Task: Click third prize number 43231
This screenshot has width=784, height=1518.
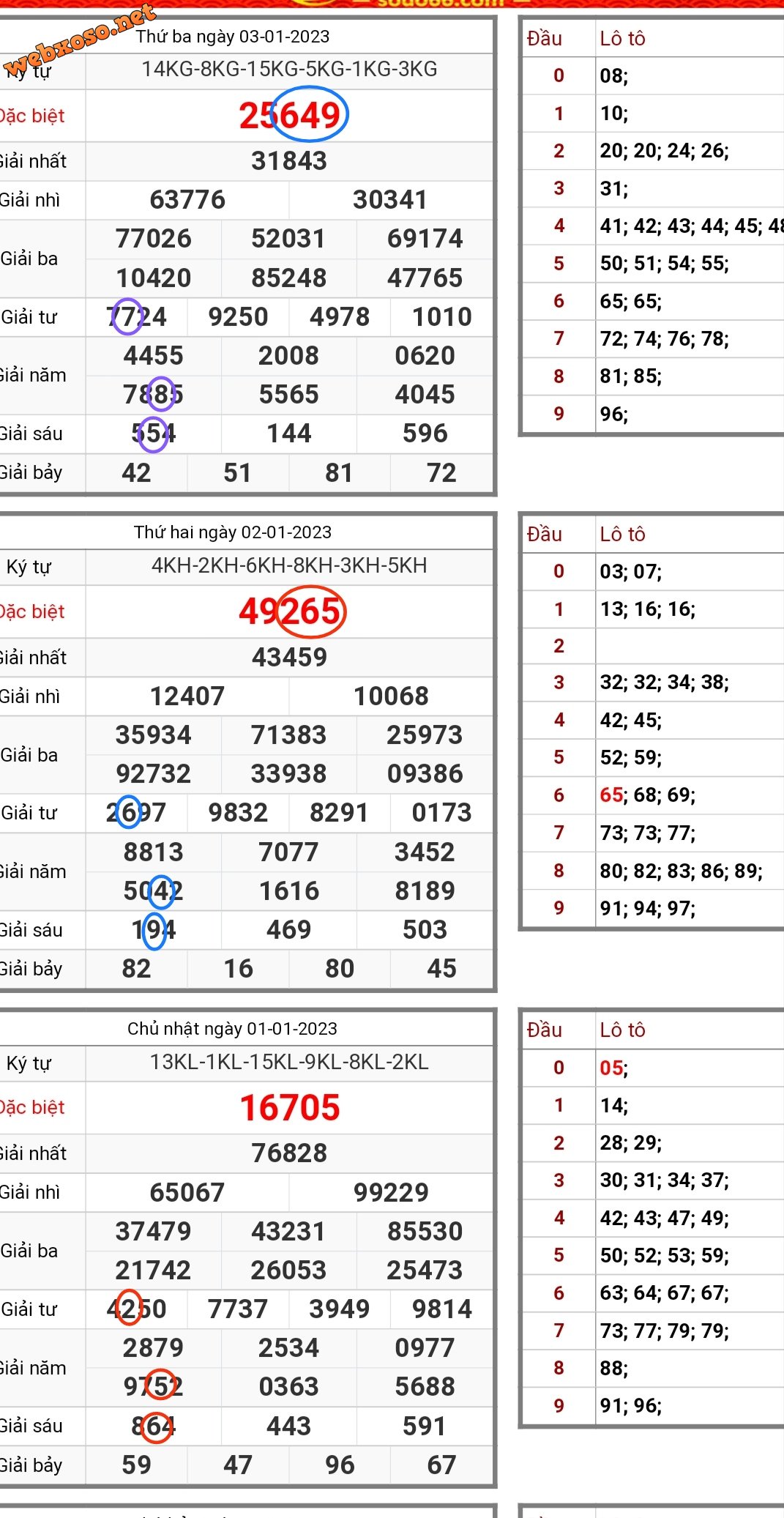Action: 288,1232
